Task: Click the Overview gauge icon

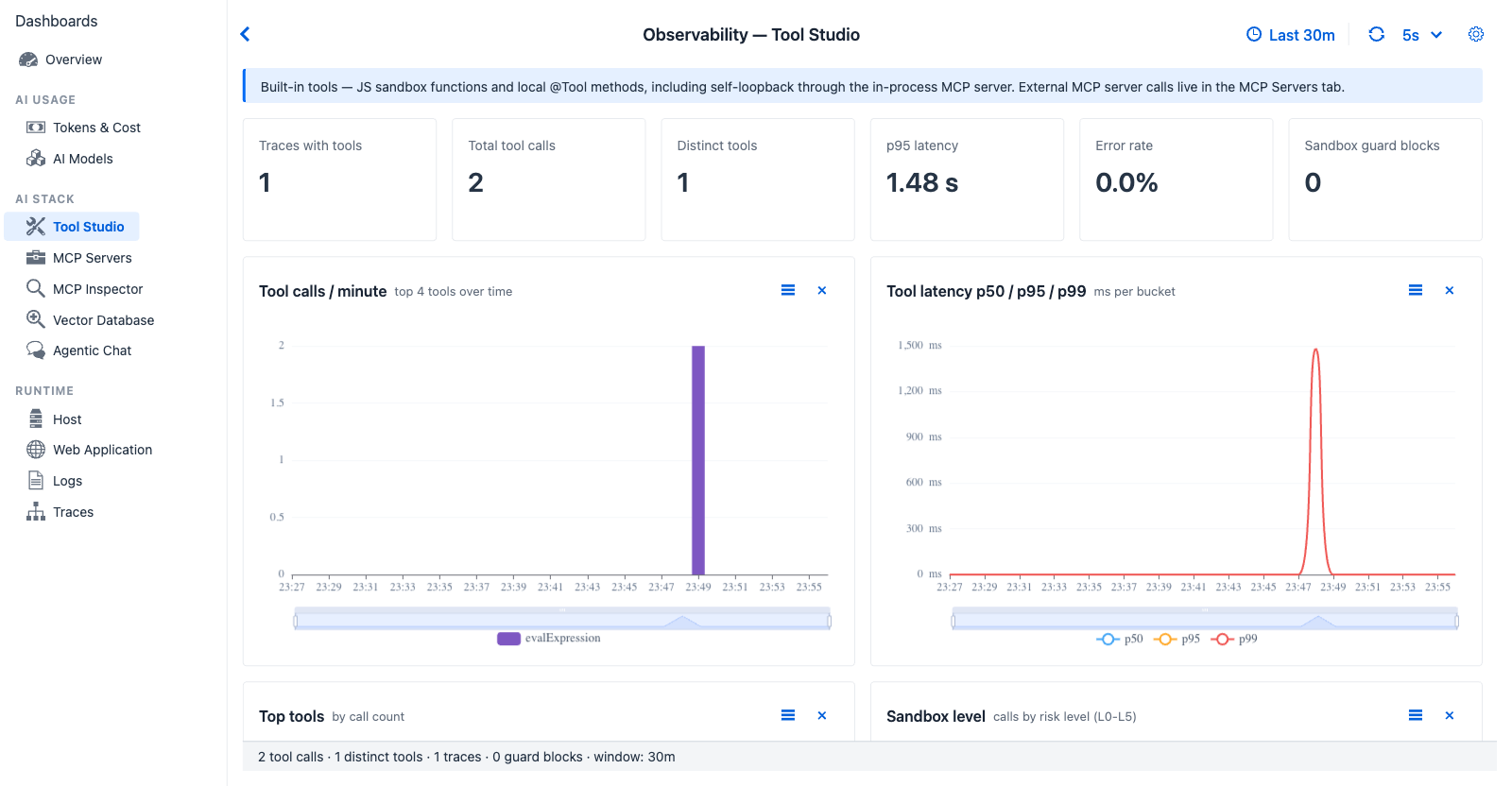Action: (x=28, y=60)
